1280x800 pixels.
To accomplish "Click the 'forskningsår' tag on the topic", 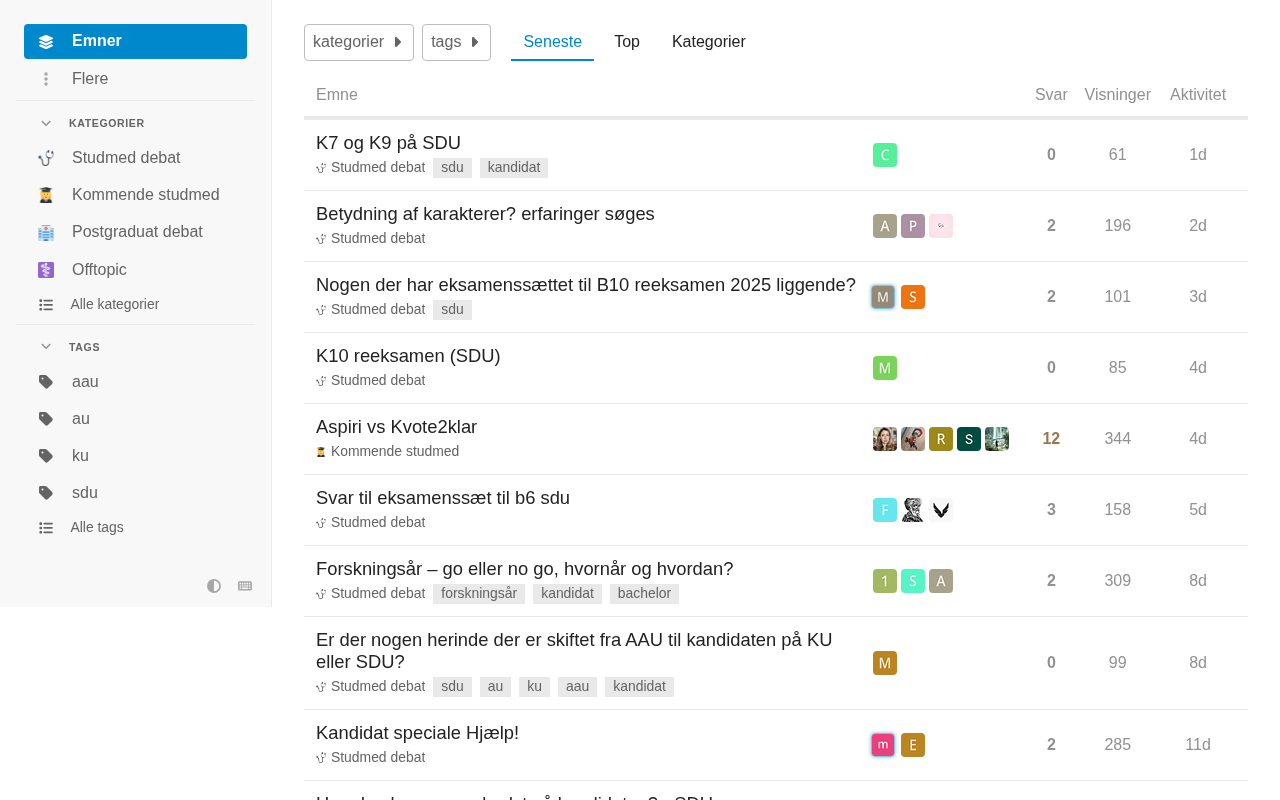I will (x=479, y=594).
